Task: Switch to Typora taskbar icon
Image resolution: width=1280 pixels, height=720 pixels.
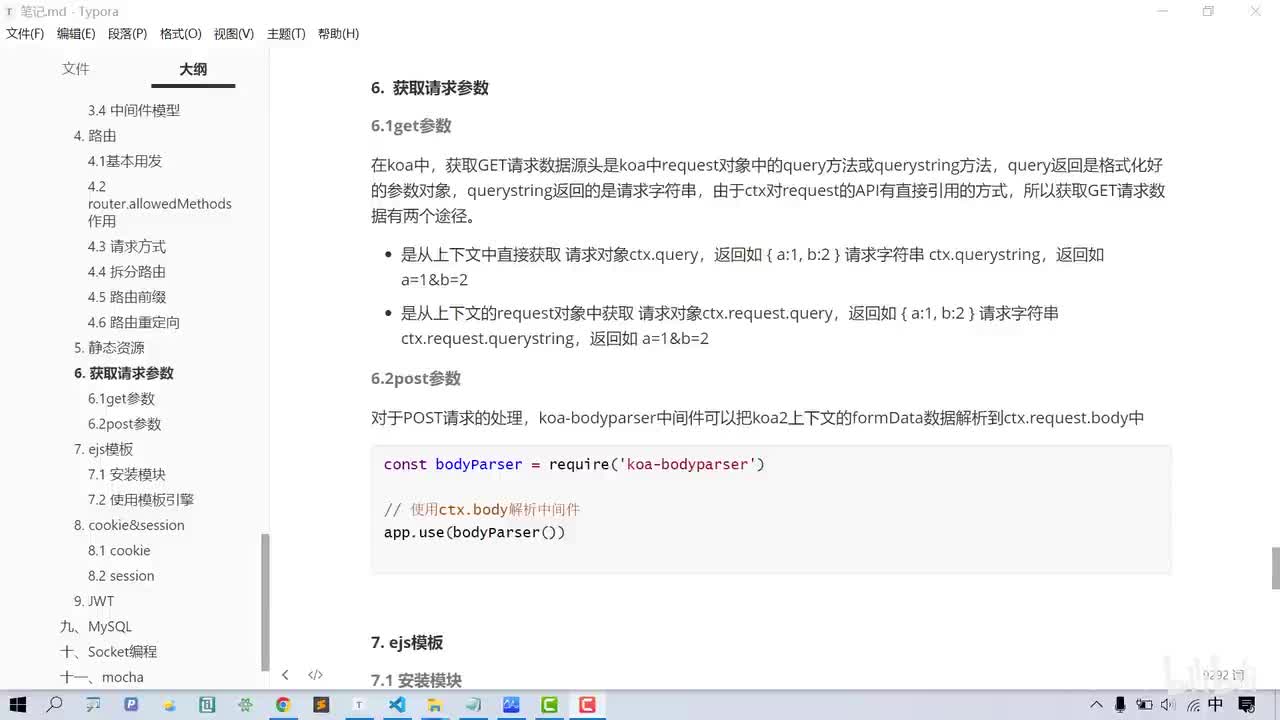Action: click(359, 705)
